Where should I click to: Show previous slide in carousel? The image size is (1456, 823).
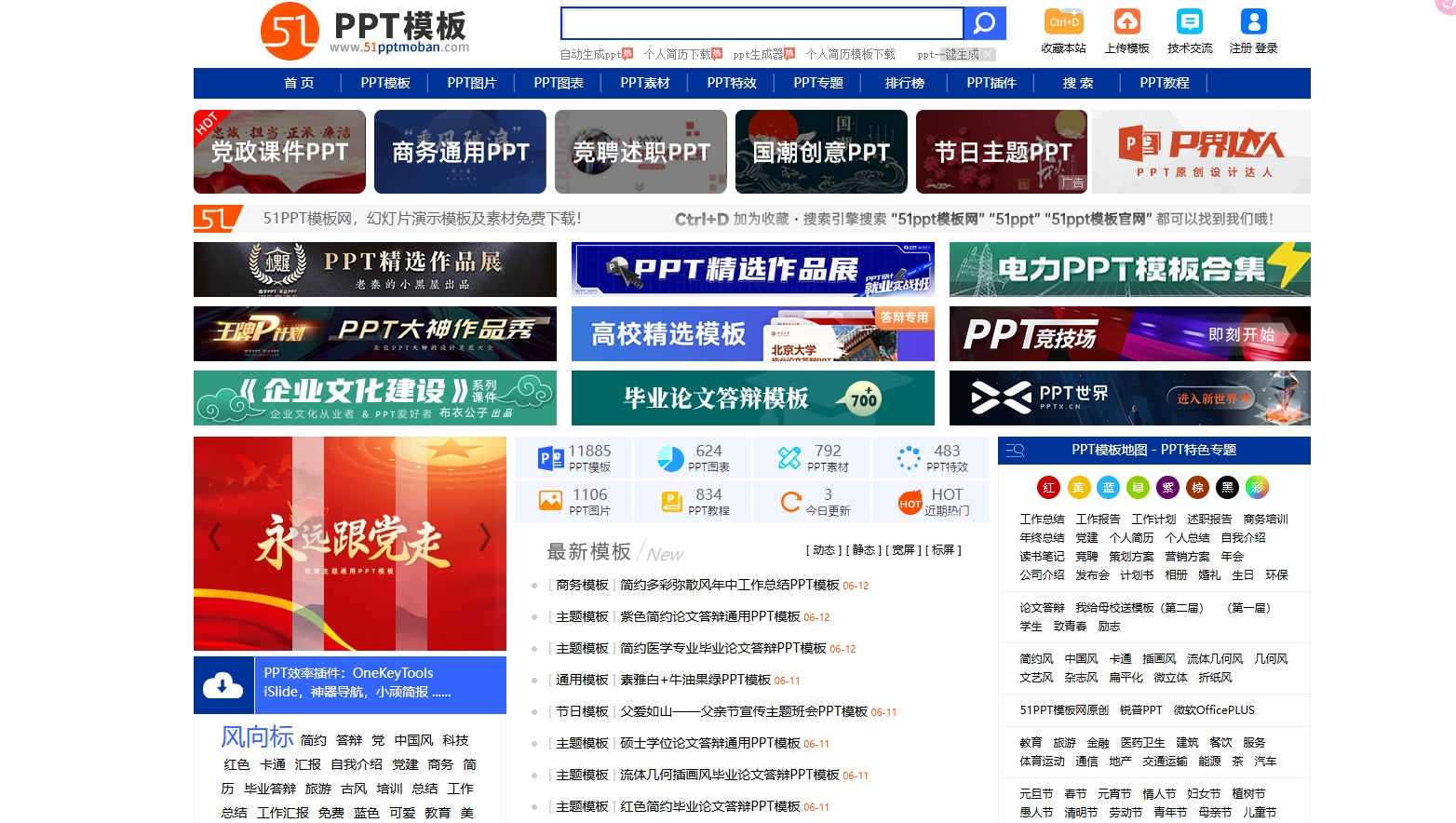point(215,536)
